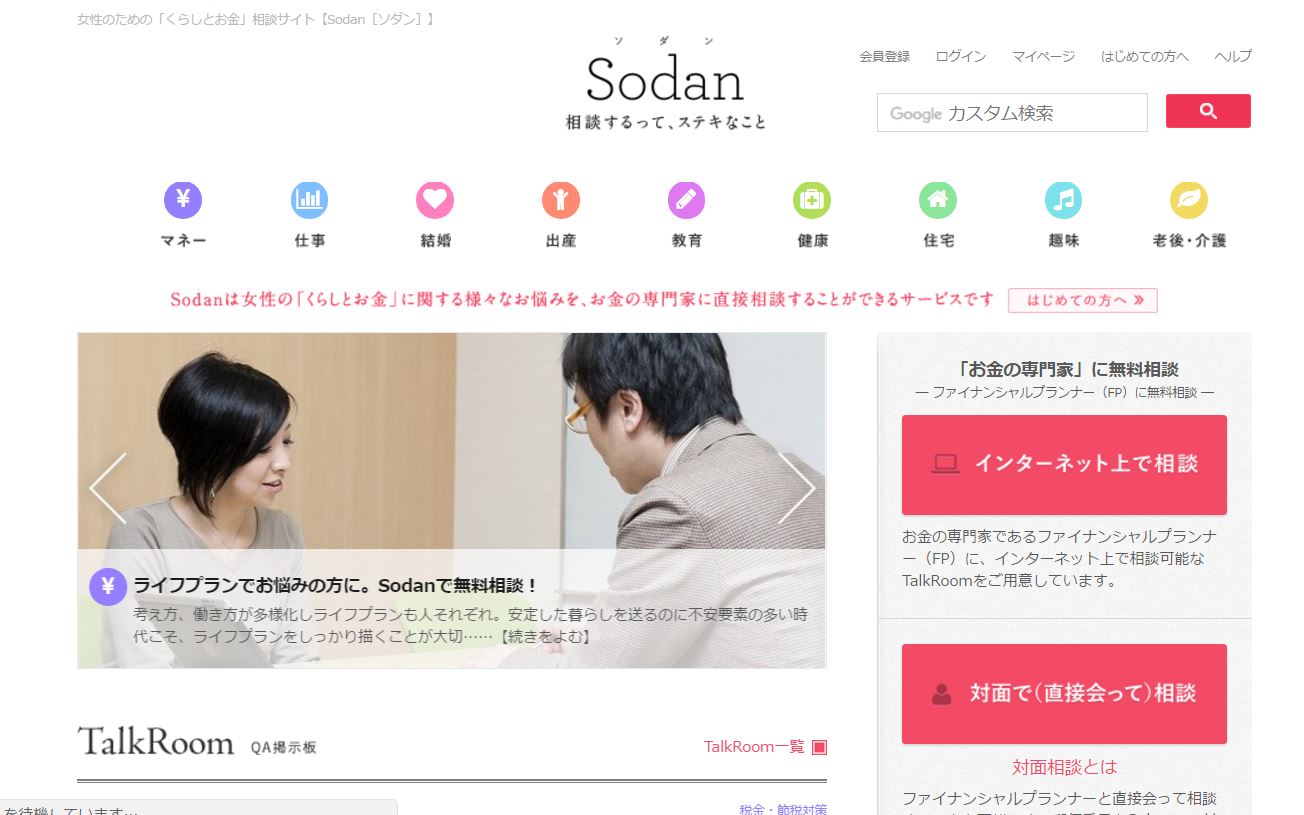Viewport: 1304px width, 815px height.
Task: Click the red search magnifier button
Action: tap(1208, 111)
